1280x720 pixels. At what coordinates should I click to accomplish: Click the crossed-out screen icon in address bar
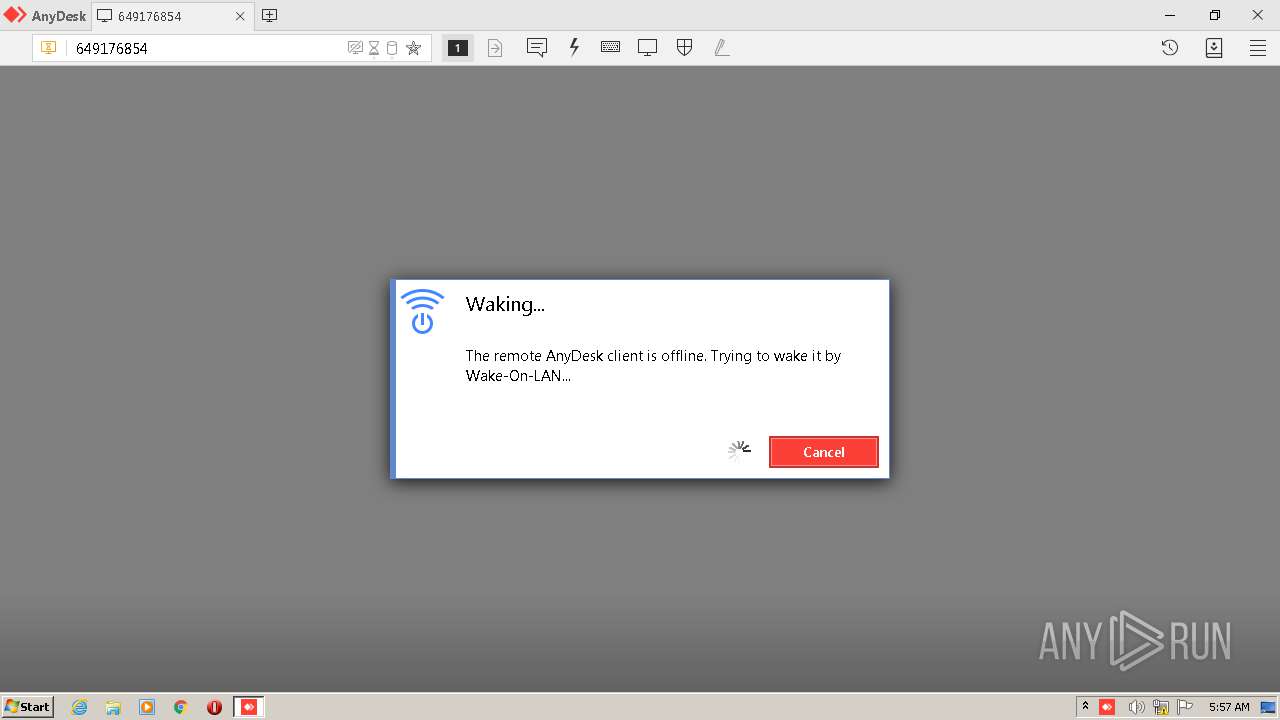(354, 48)
